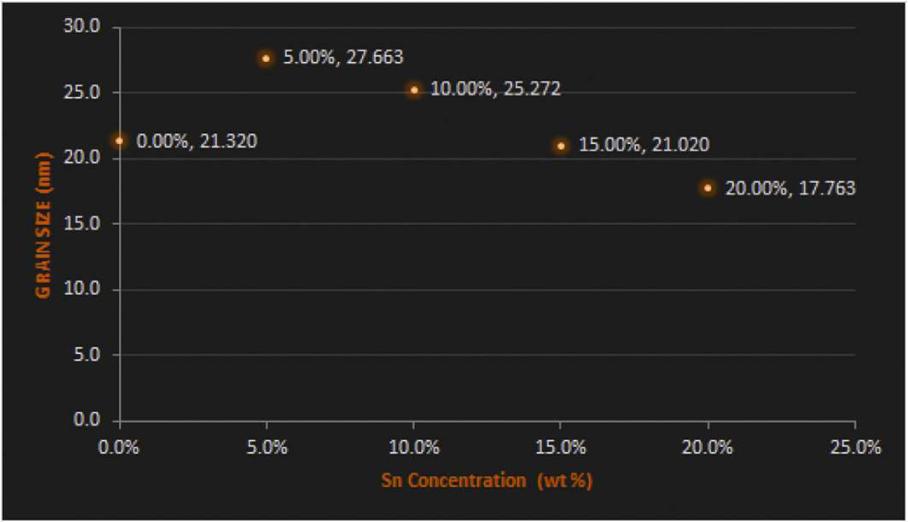This screenshot has width=908, height=522.
Task: Click the data point at 0.00% Sn concentration
Action: 119,141
